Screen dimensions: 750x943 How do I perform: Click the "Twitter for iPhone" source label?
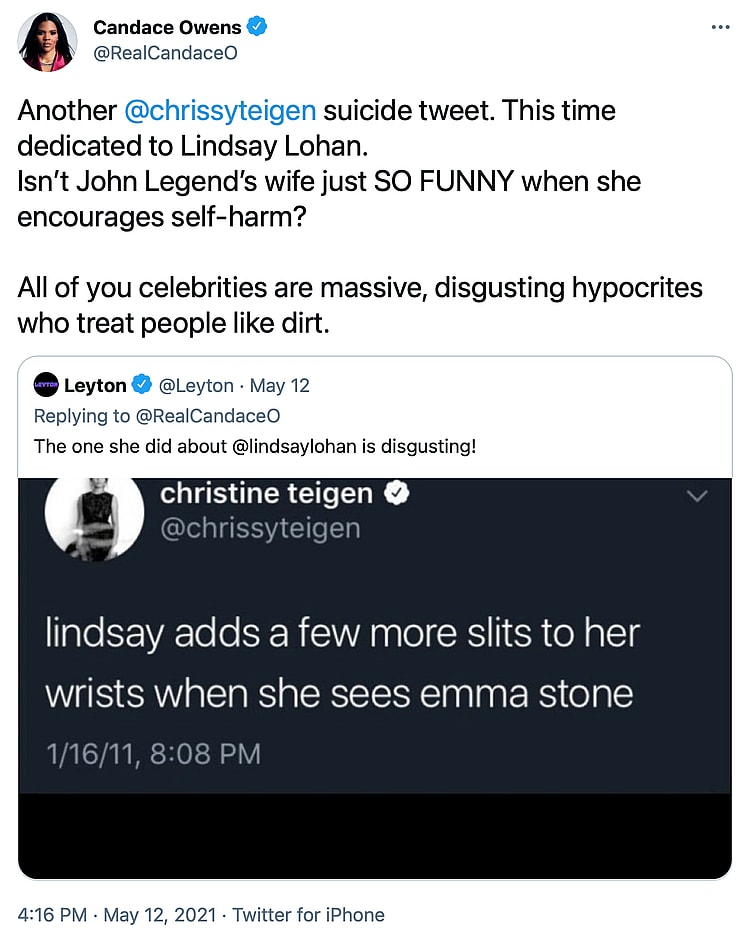click(x=310, y=914)
